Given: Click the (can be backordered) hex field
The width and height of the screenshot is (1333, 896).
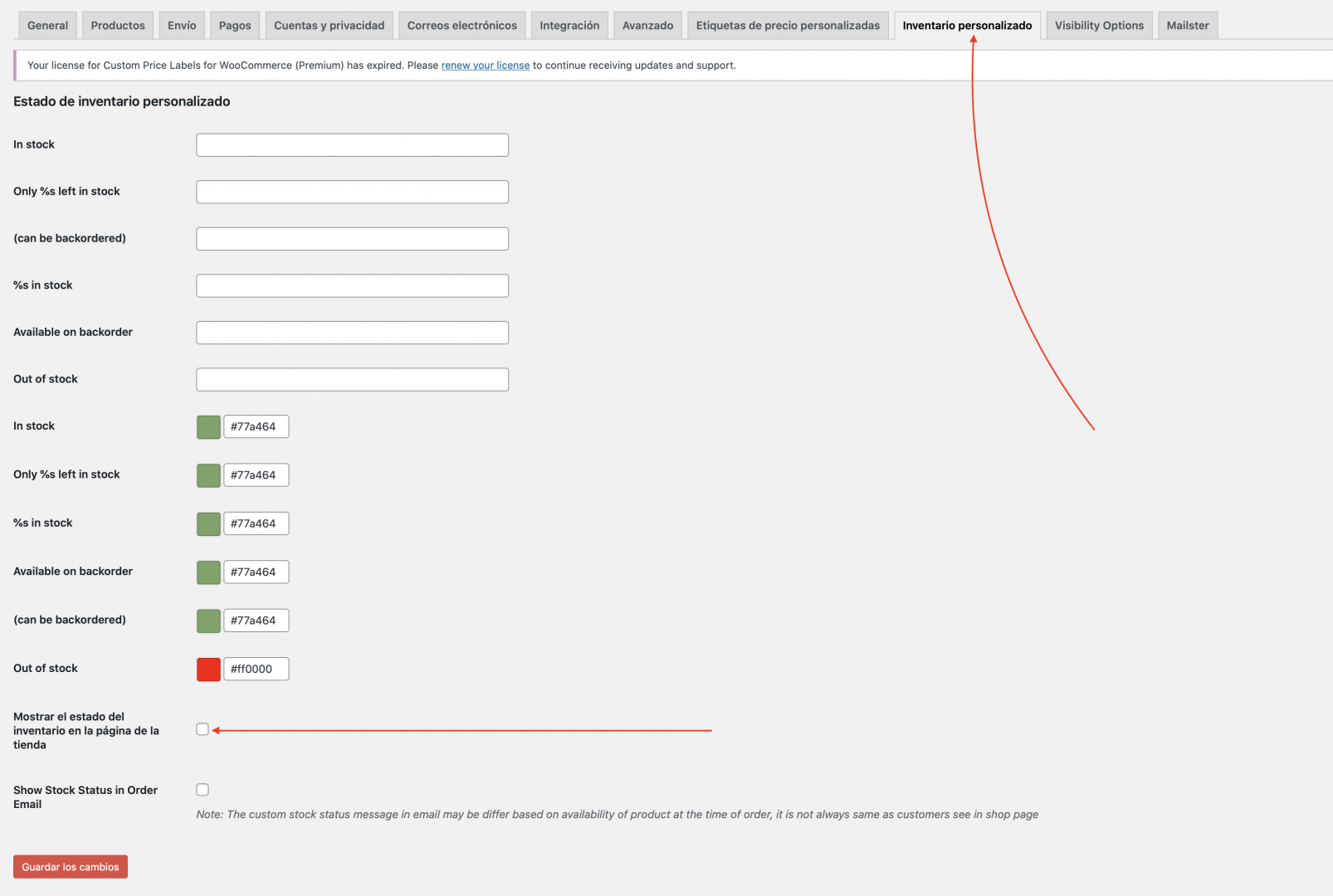Looking at the screenshot, I should [x=256, y=621].
